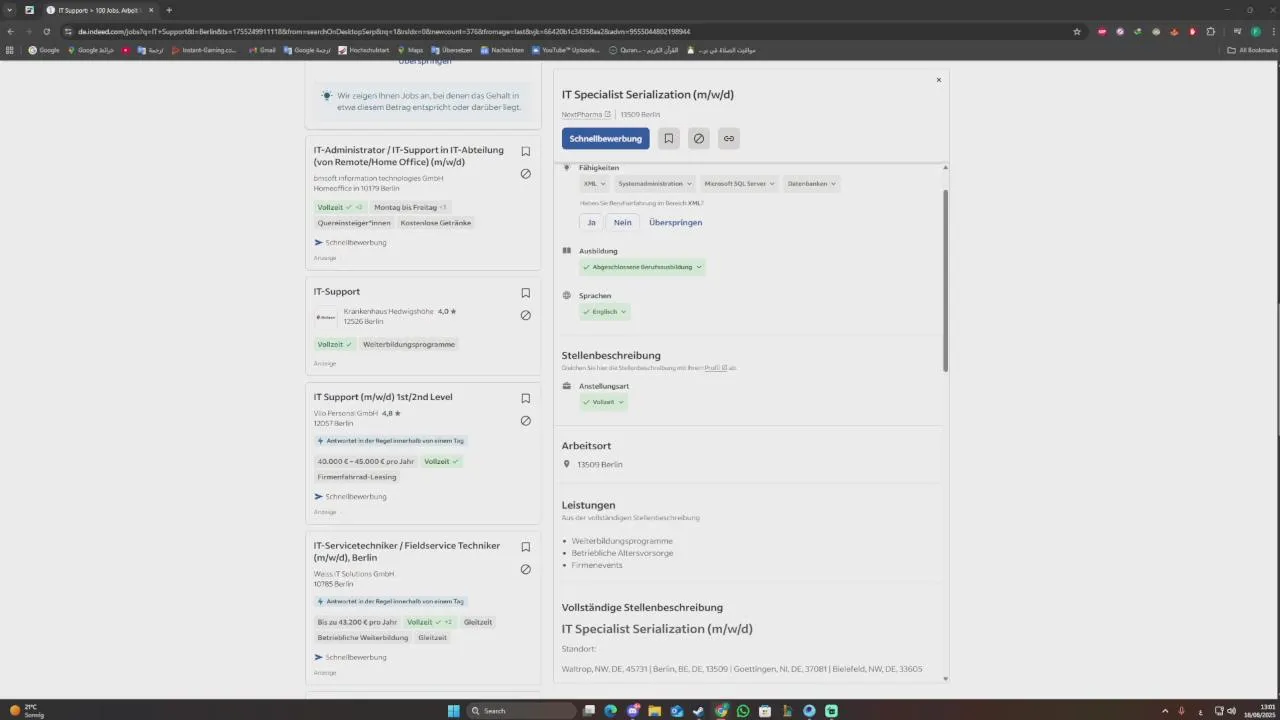Click the 40.000 € – 45.000 € pro Jahr chip
Viewport: 1280px width, 720px height.
[365, 461]
